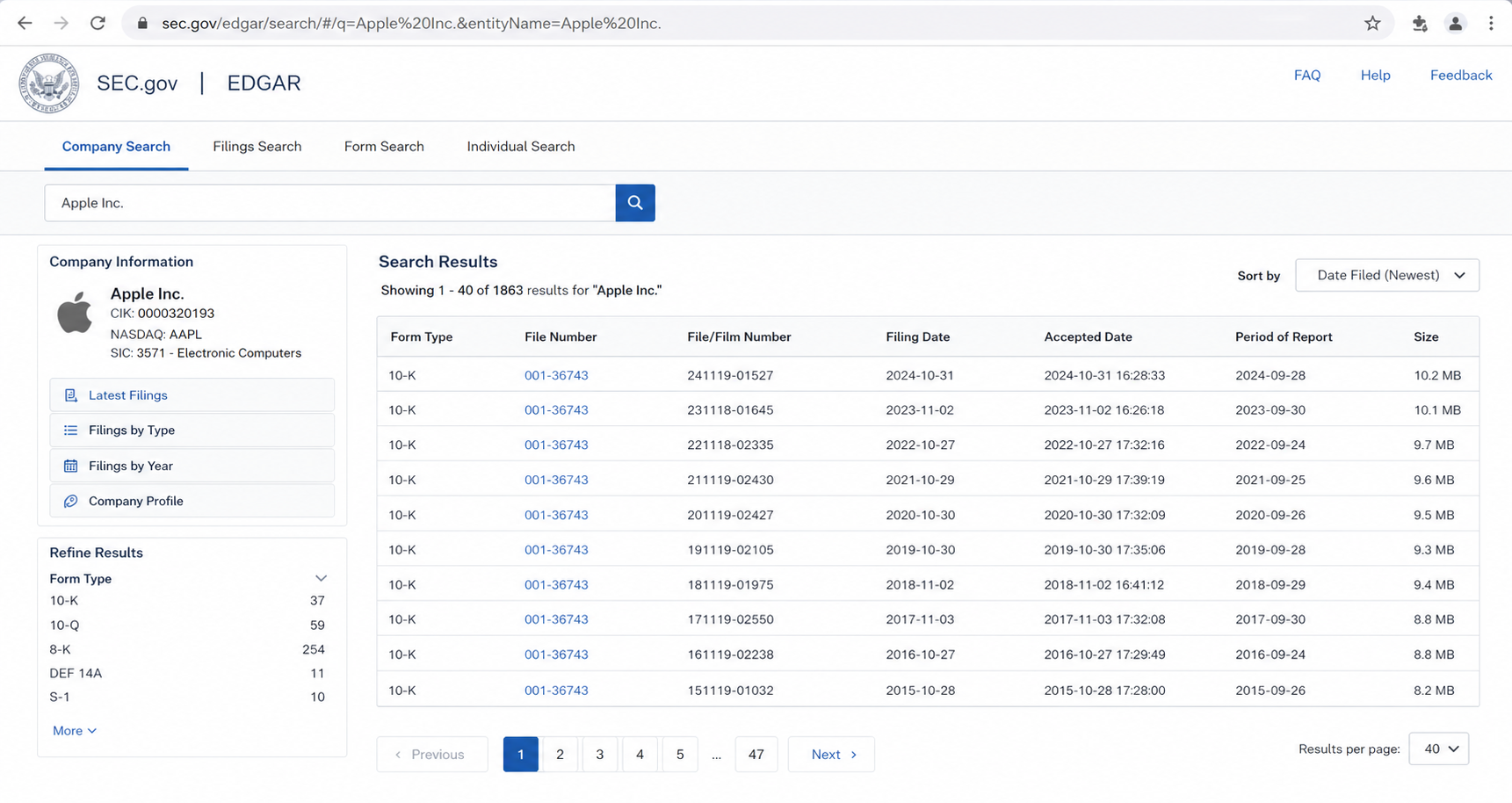
Task: Open the browser three-dot menu
Action: click(1491, 24)
